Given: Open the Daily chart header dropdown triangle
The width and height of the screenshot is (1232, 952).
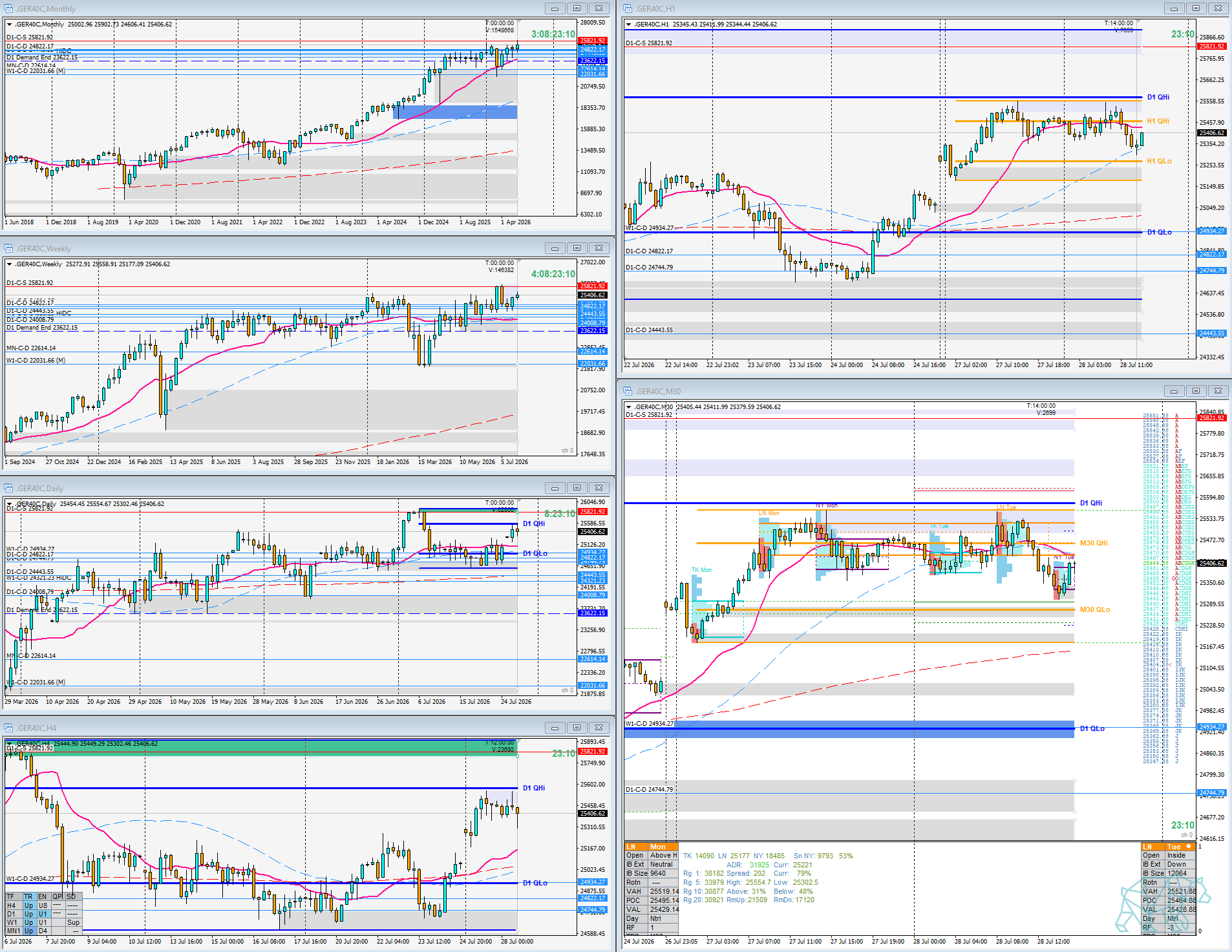Looking at the screenshot, I should [10, 504].
